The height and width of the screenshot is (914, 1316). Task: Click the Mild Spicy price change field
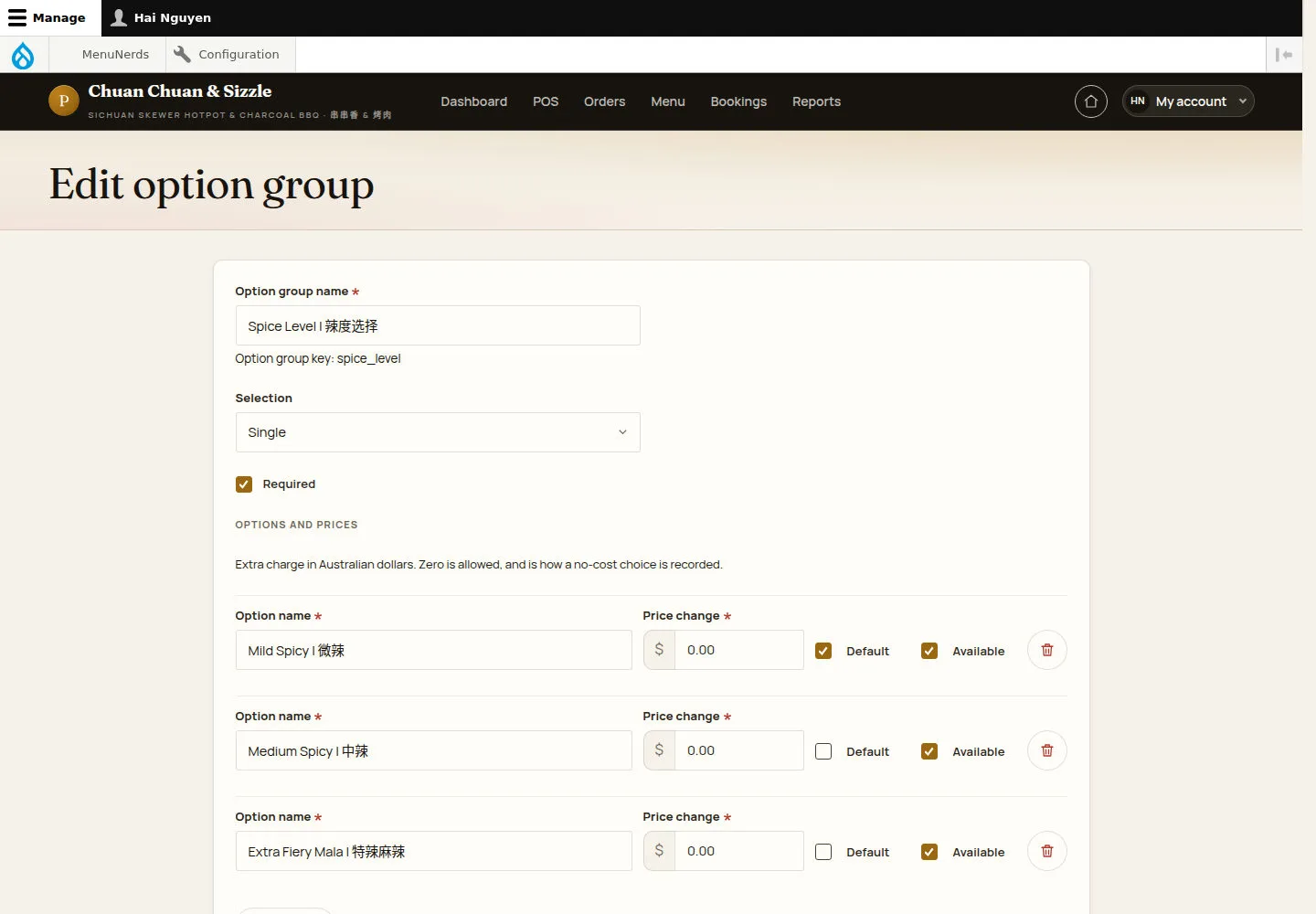tap(738, 650)
